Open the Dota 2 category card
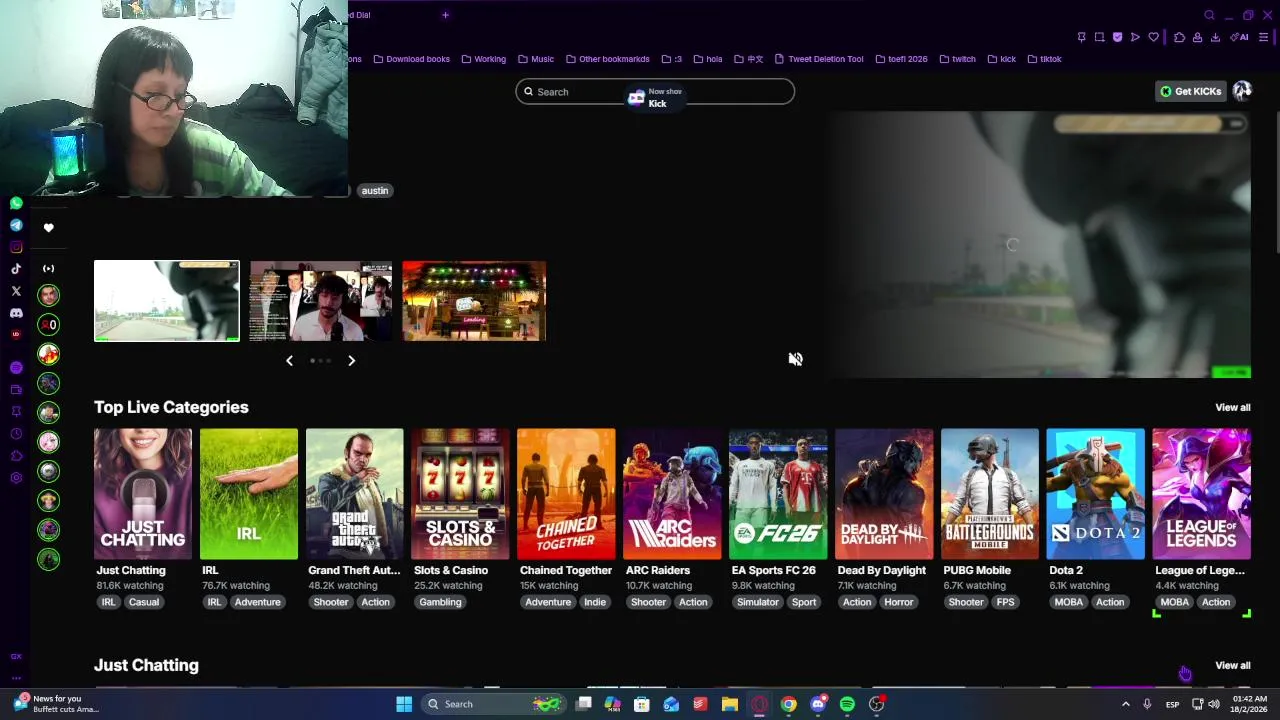The width and height of the screenshot is (1280, 720). (x=1096, y=494)
